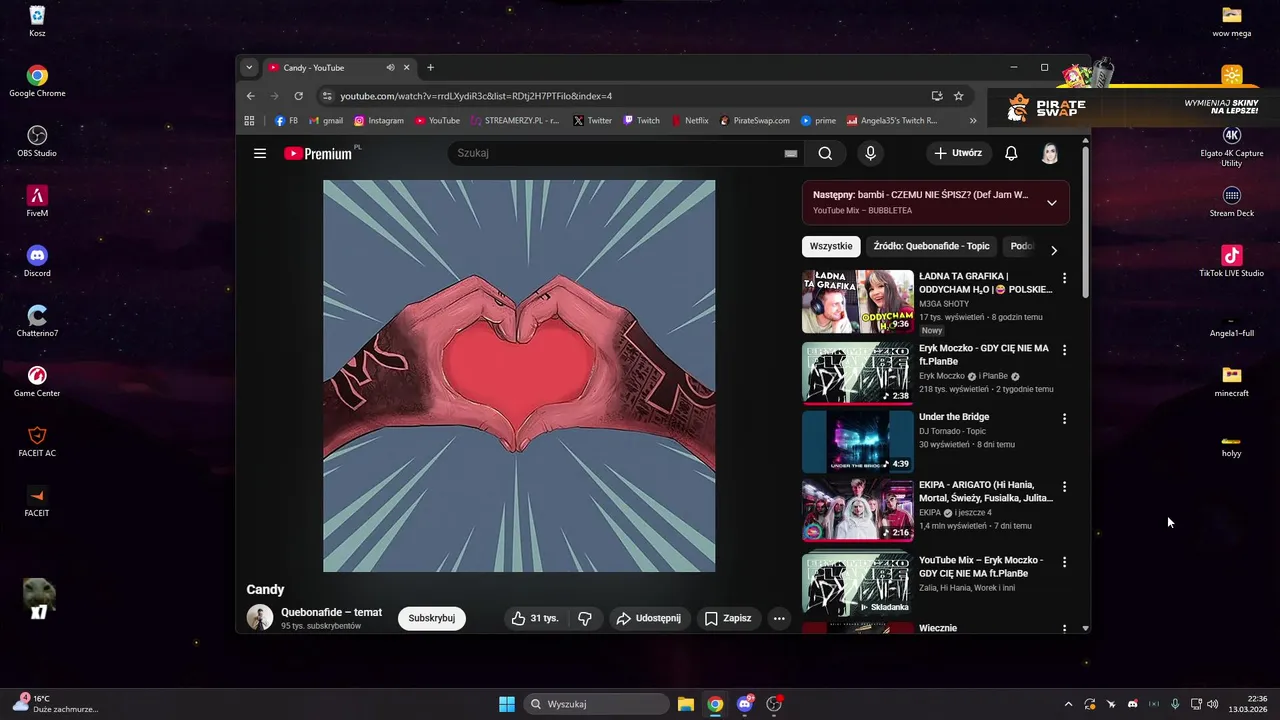Open Discord from the taskbar
This screenshot has width=1280, height=720.
745,704
